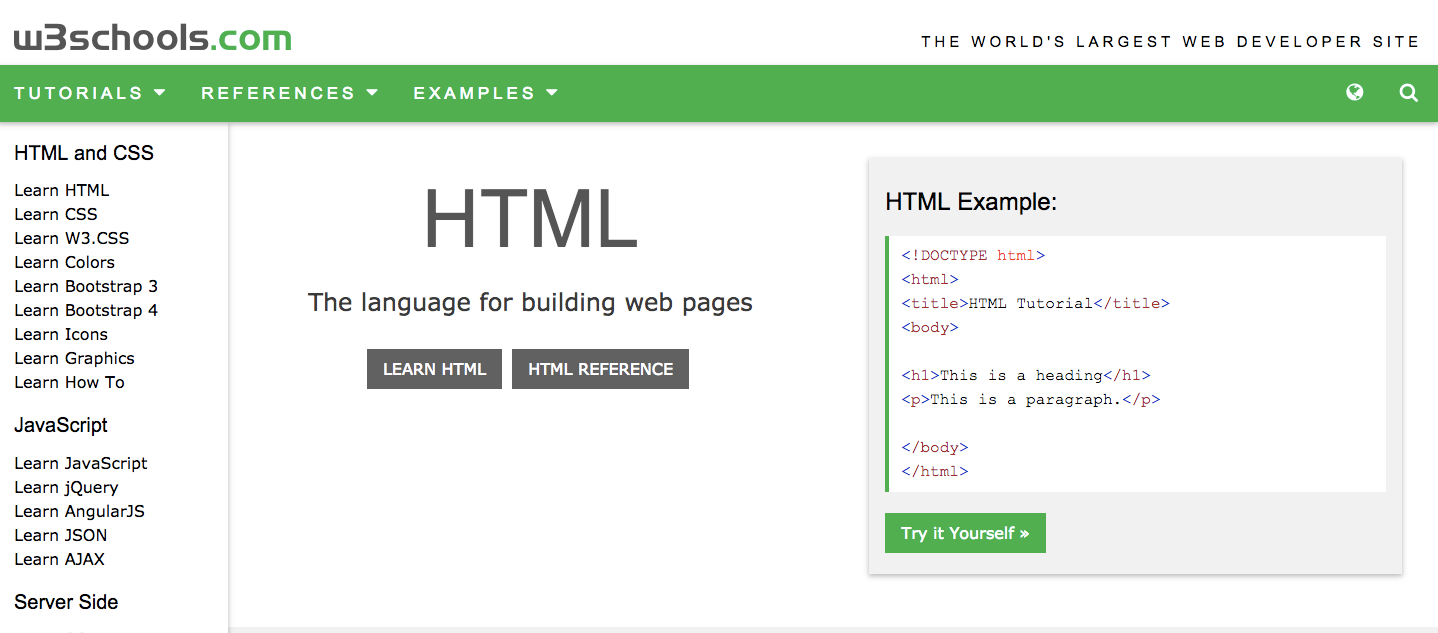Expand the Examples dropdown menu
Image resolution: width=1438 pixels, height=633 pixels.
coord(486,93)
